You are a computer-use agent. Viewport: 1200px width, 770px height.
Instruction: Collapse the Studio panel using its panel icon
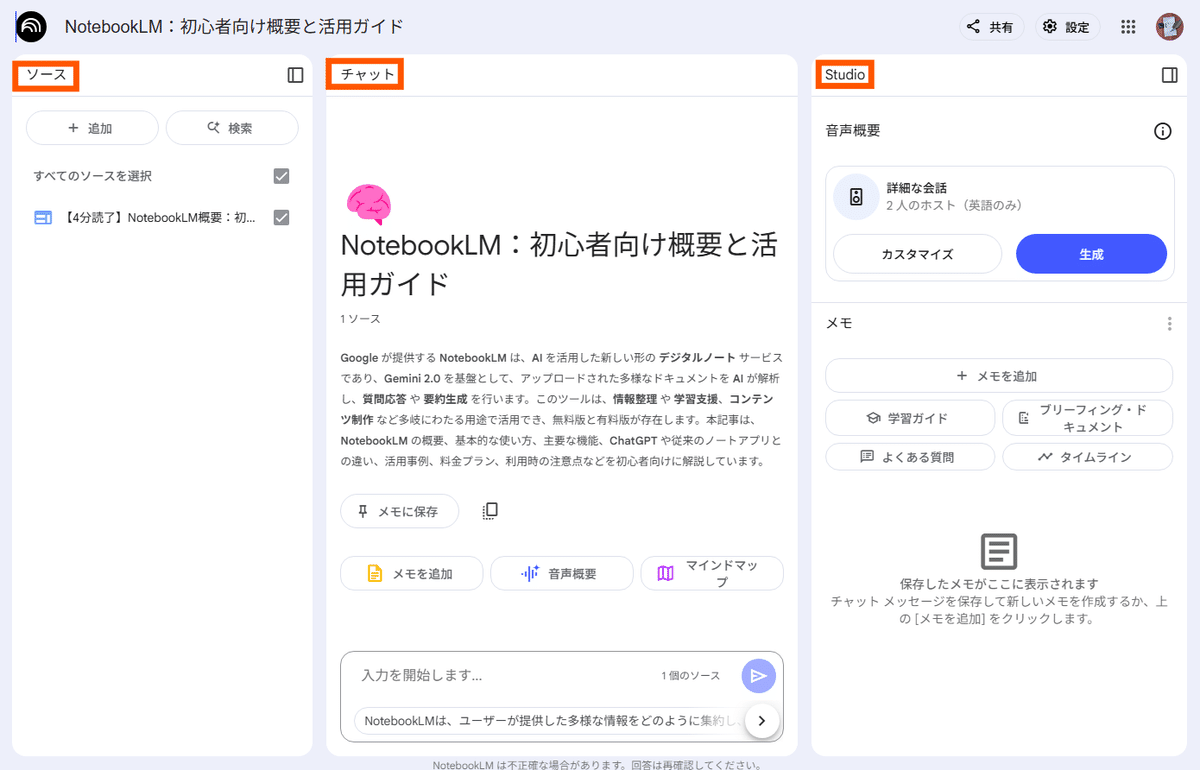1170,74
